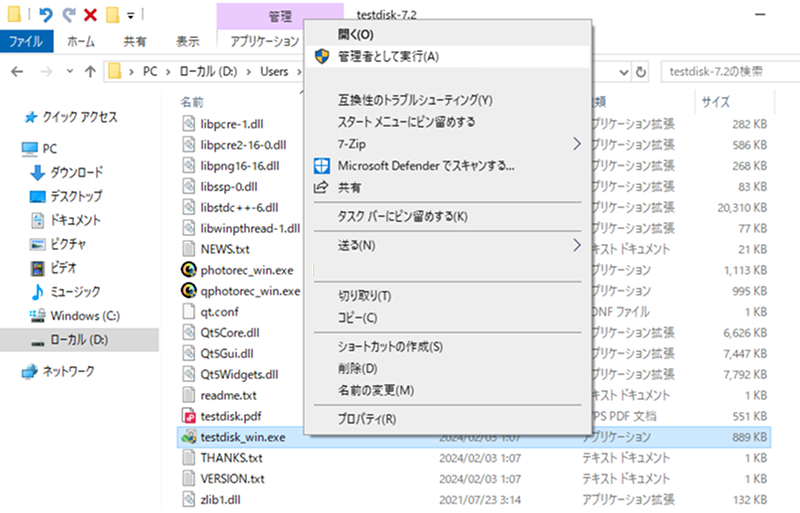Choose 削除(D) in the context menu

click(x=447, y=369)
